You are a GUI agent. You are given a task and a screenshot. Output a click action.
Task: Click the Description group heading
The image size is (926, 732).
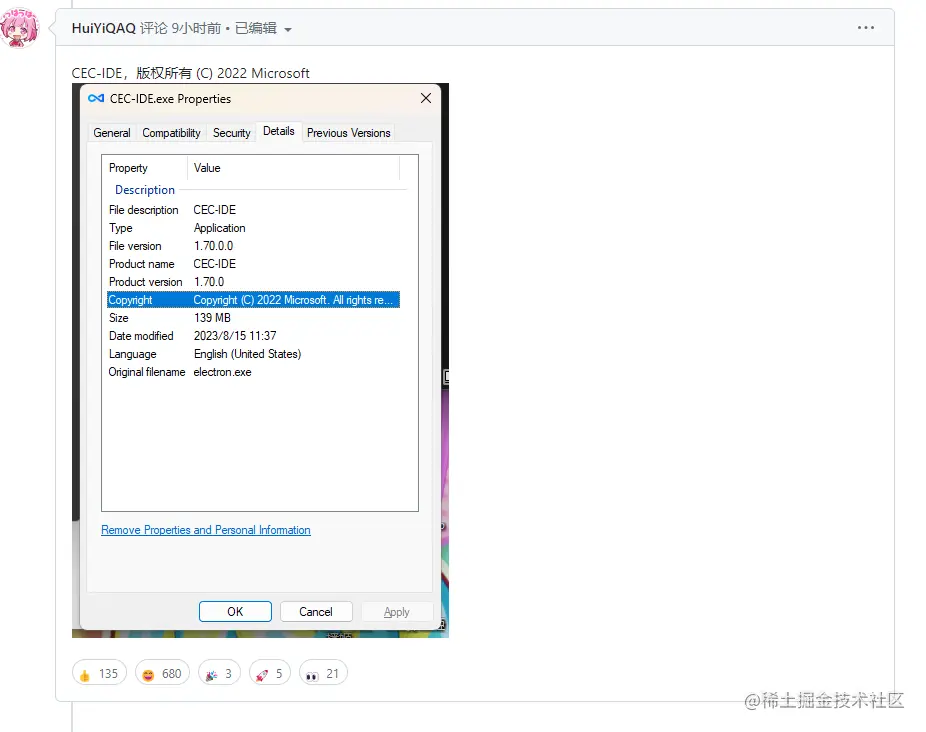tap(145, 190)
